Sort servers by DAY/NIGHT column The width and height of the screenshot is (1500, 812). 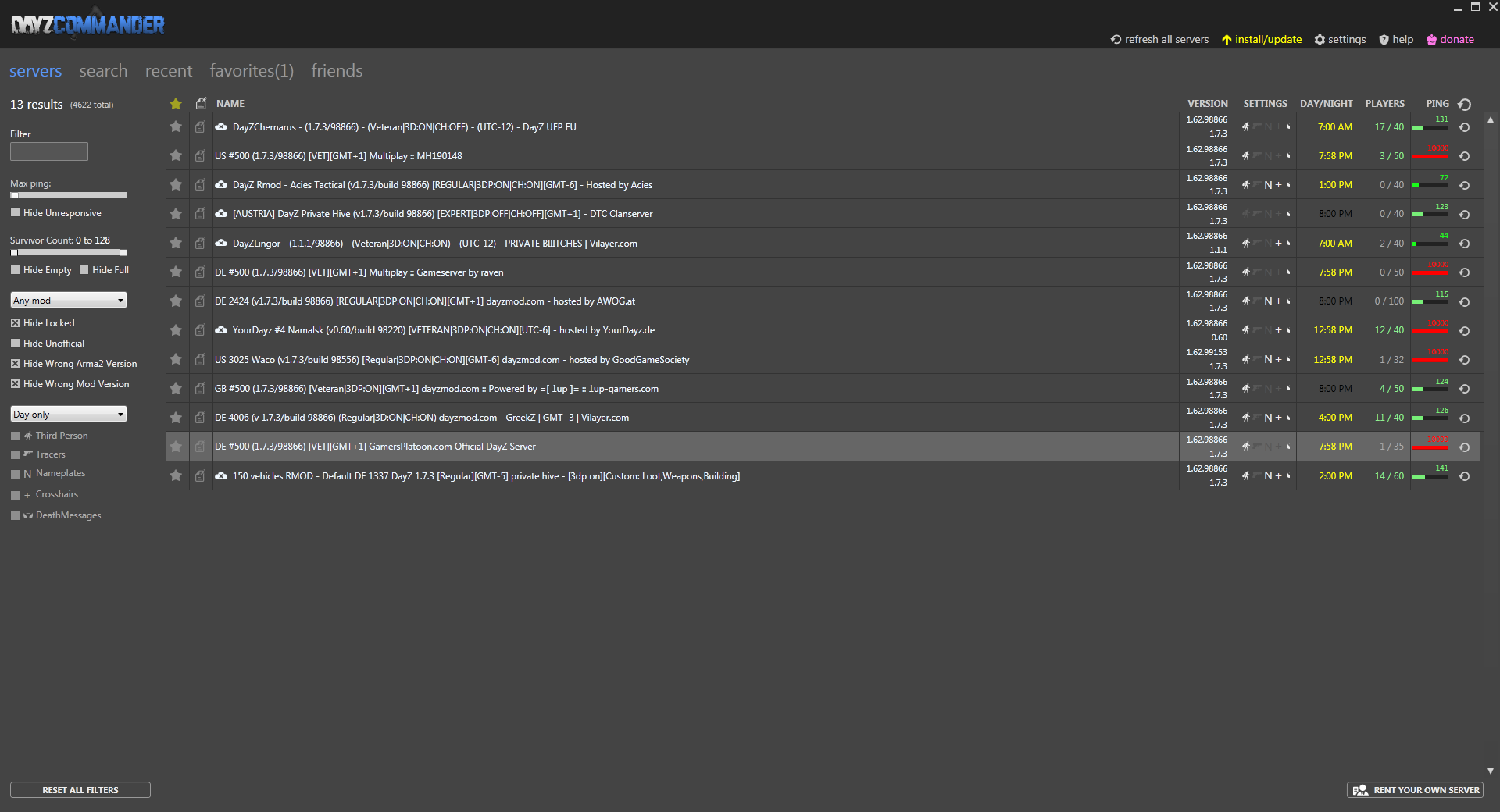coord(1327,103)
